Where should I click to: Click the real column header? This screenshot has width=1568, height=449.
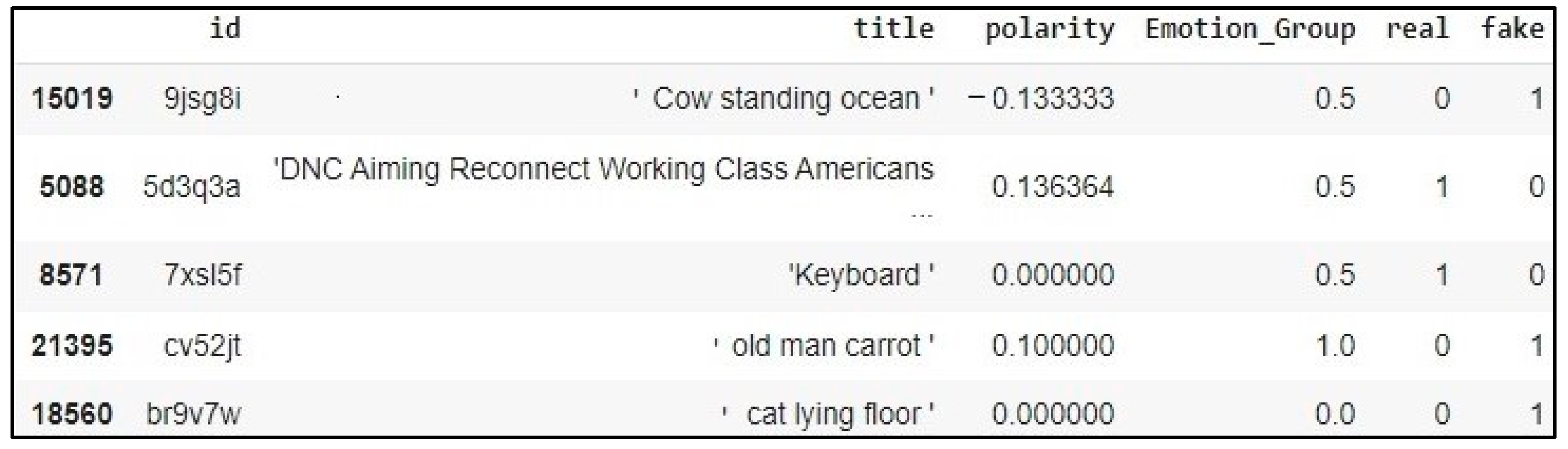click(1417, 29)
